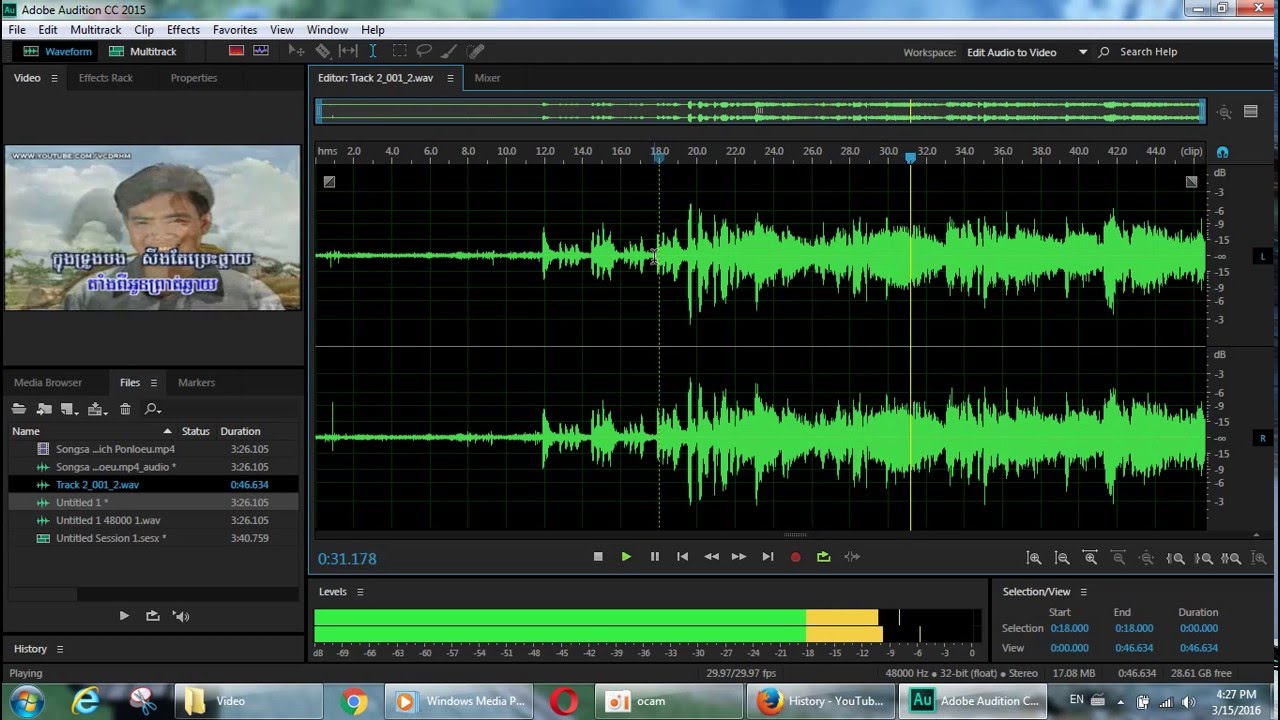
Task: Move playhead to next marker
Action: coord(768,557)
